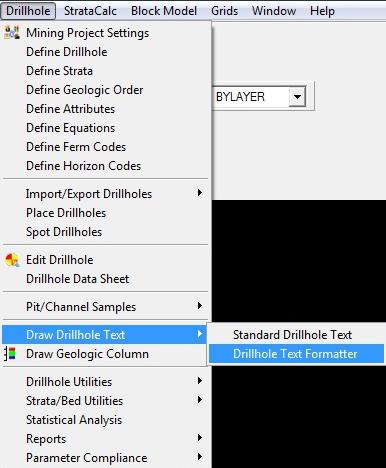Select Drillhole Text Formatter
This screenshot has height=468, width=386.
pos(296,354)
